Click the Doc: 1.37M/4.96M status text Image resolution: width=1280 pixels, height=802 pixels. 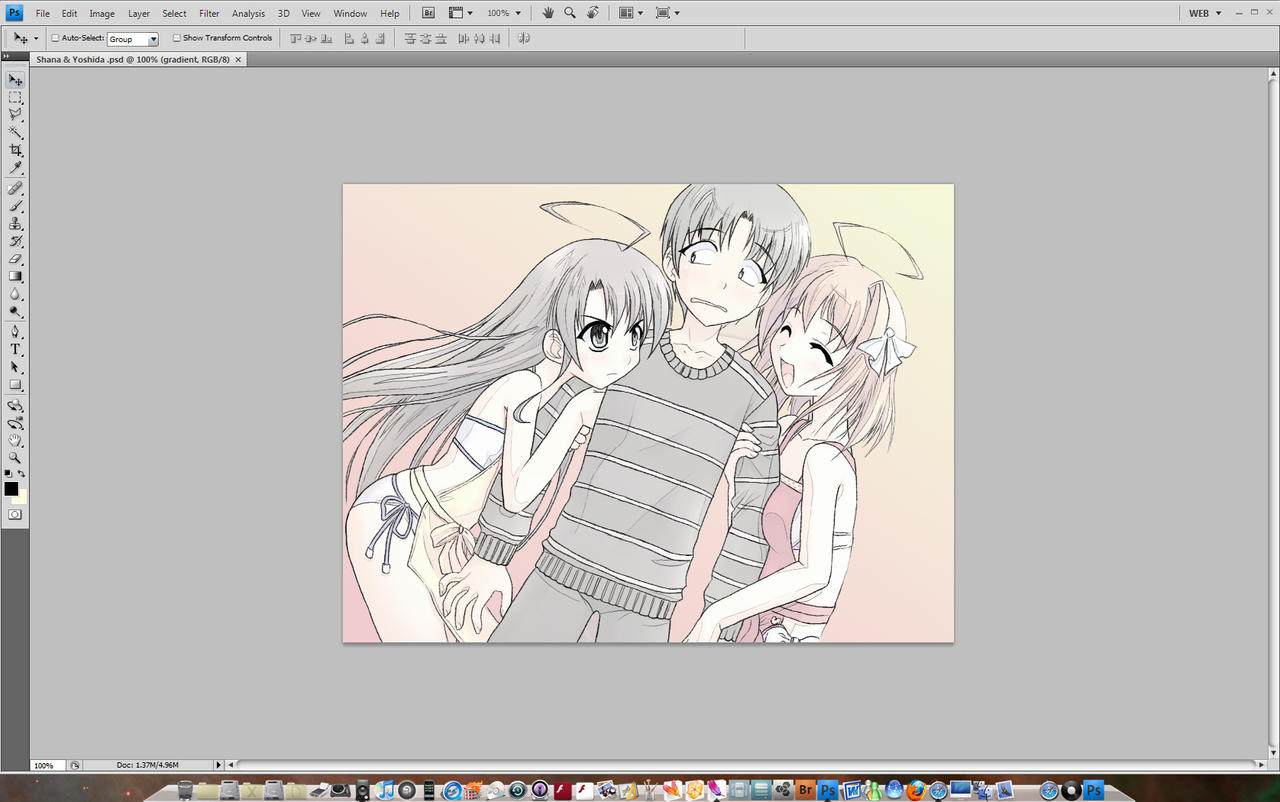point(148,765)
